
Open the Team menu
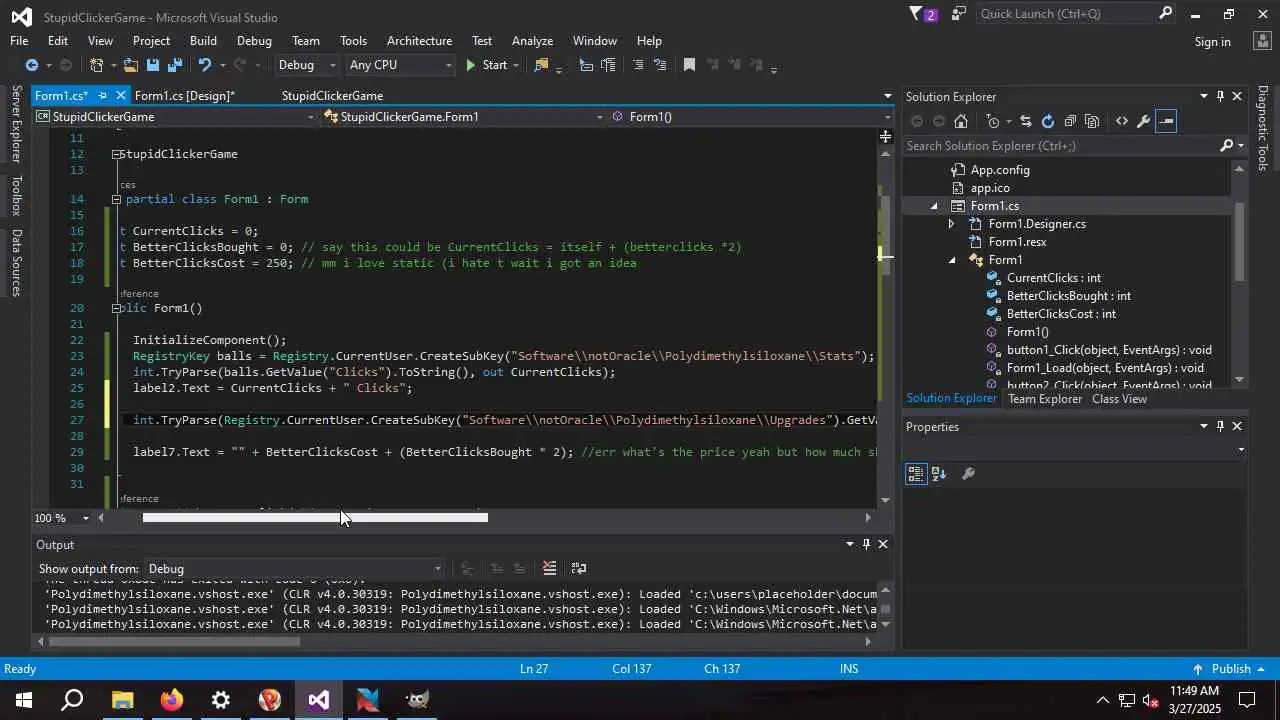(x=306, y=41)
